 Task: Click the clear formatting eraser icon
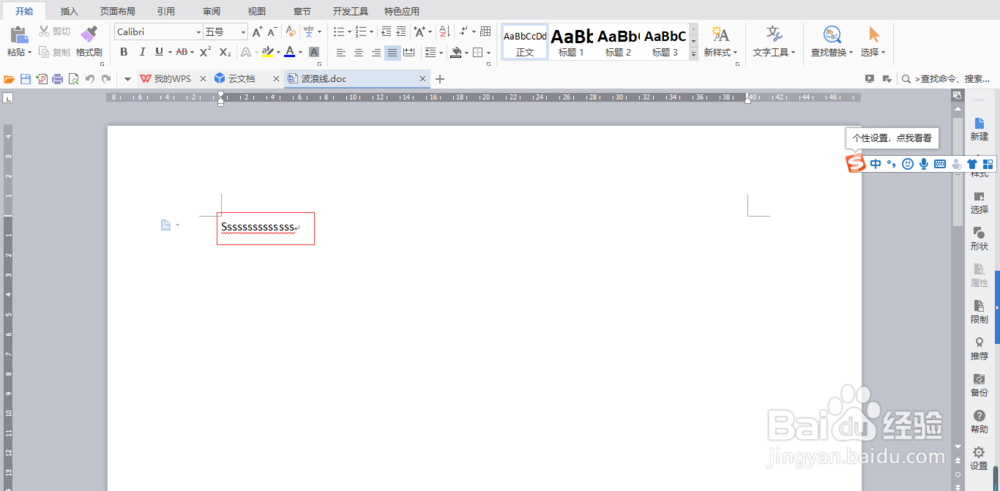[x=291, y=31]
